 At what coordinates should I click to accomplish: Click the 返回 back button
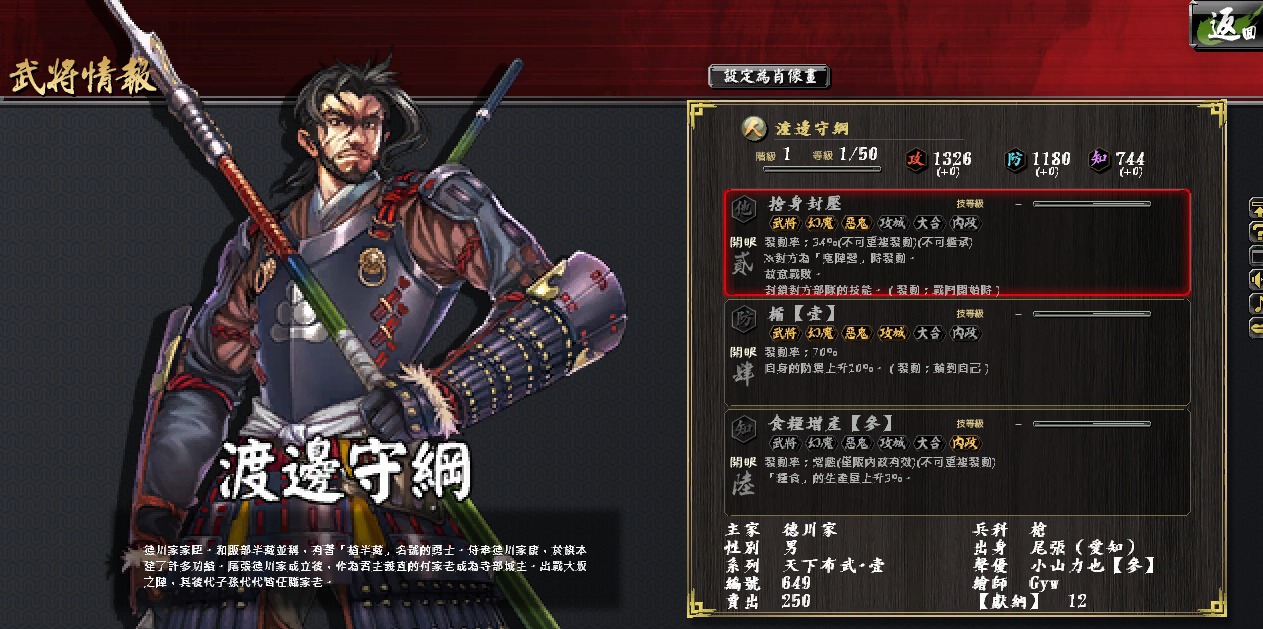pos(1225,24)
